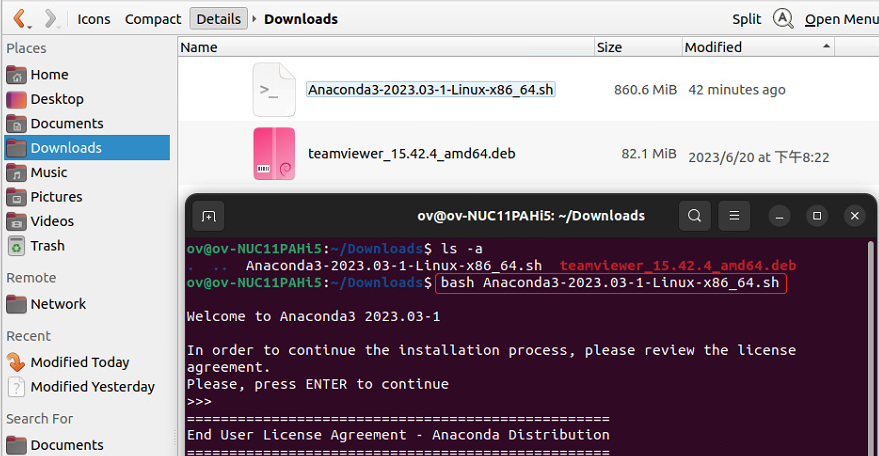Click the Home folder icon in sidebar
This screenshot has height=456, width=879.
(x=16, y=75)
